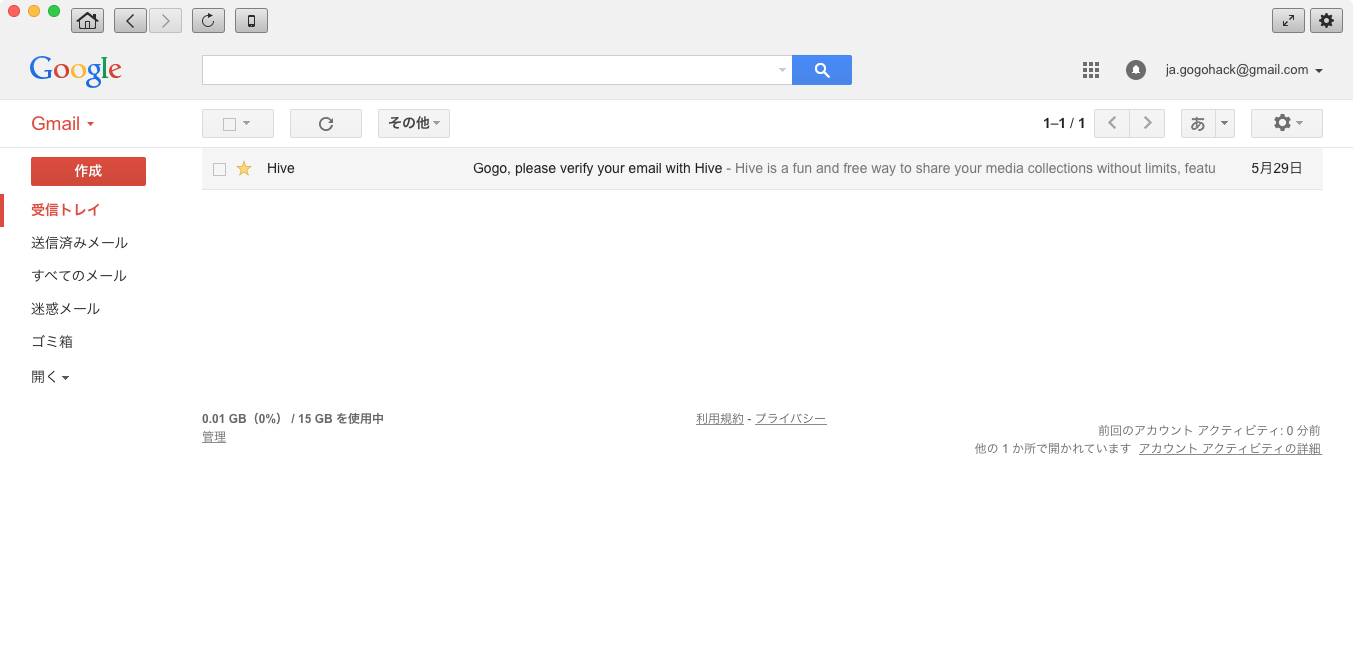Click the 1–1 / 1 message count

point(1064,123)
